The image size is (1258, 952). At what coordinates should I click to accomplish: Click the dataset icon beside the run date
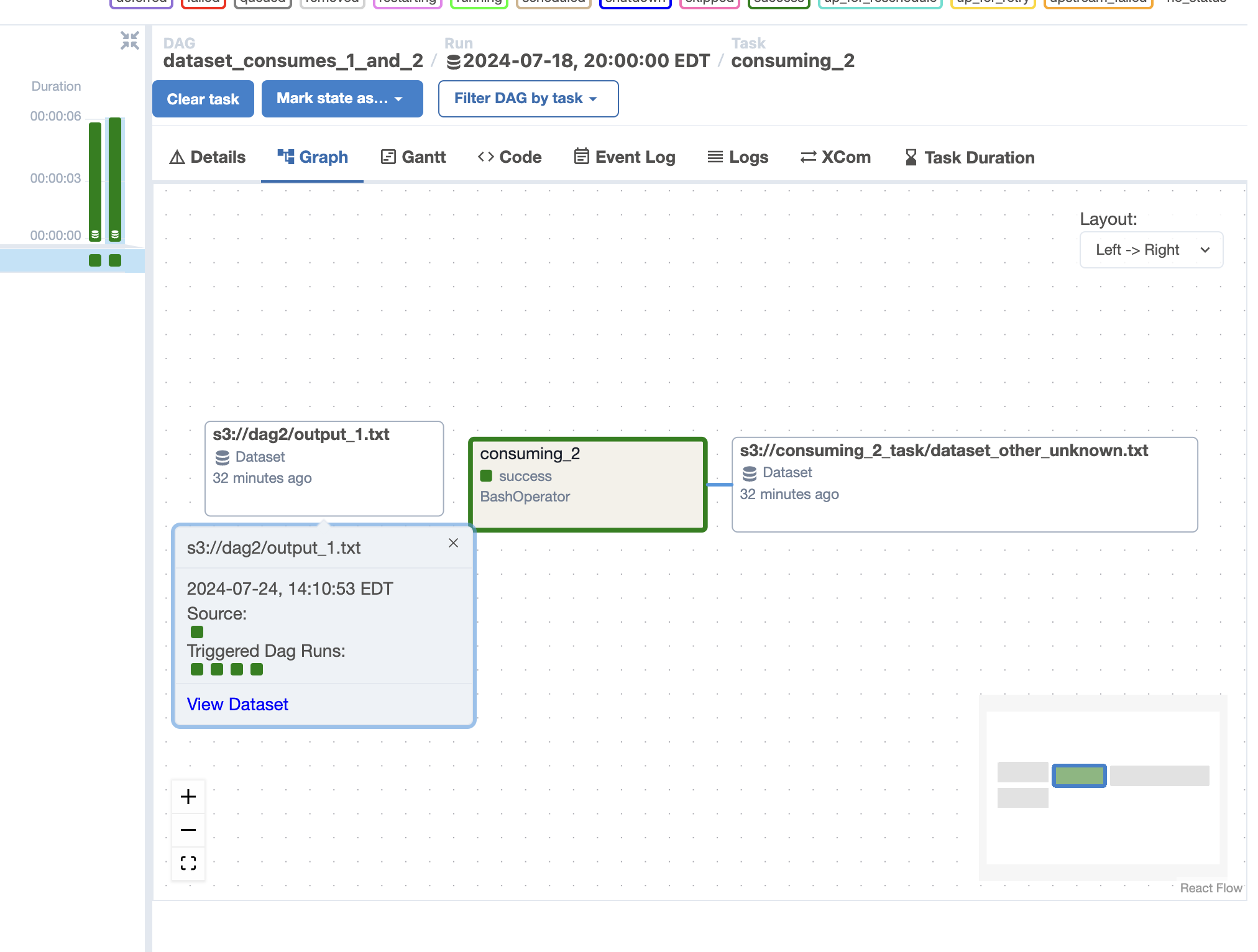pos(454,62)
